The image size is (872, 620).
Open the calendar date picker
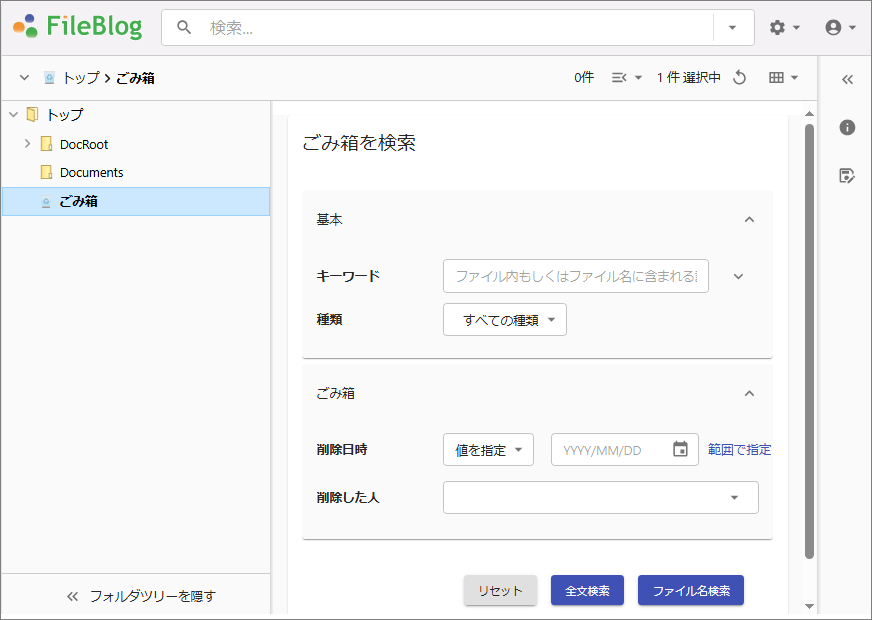(680, 449)
